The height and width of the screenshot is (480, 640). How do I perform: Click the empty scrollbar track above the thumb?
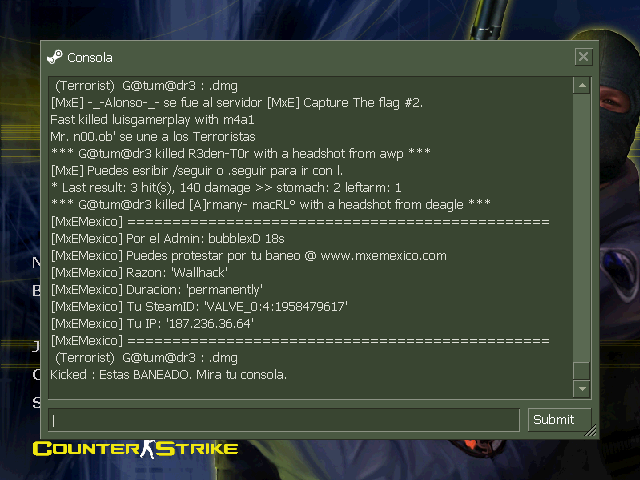pyautogui.click(x=582, y=228)
